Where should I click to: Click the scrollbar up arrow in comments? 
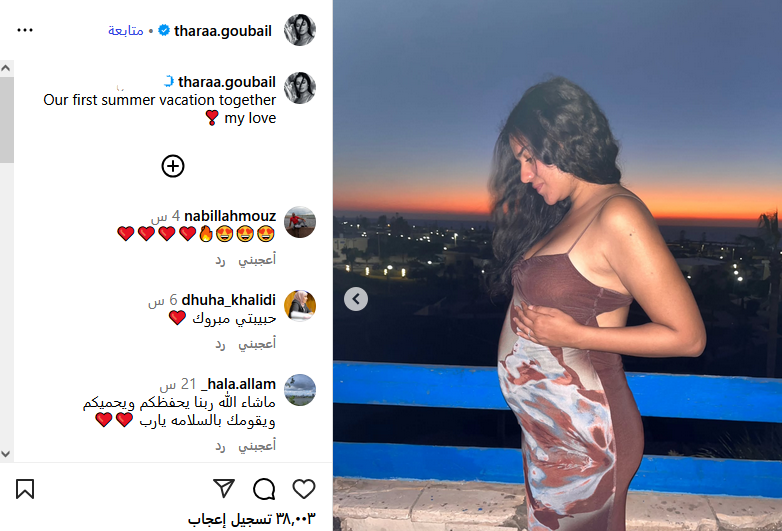6,68
